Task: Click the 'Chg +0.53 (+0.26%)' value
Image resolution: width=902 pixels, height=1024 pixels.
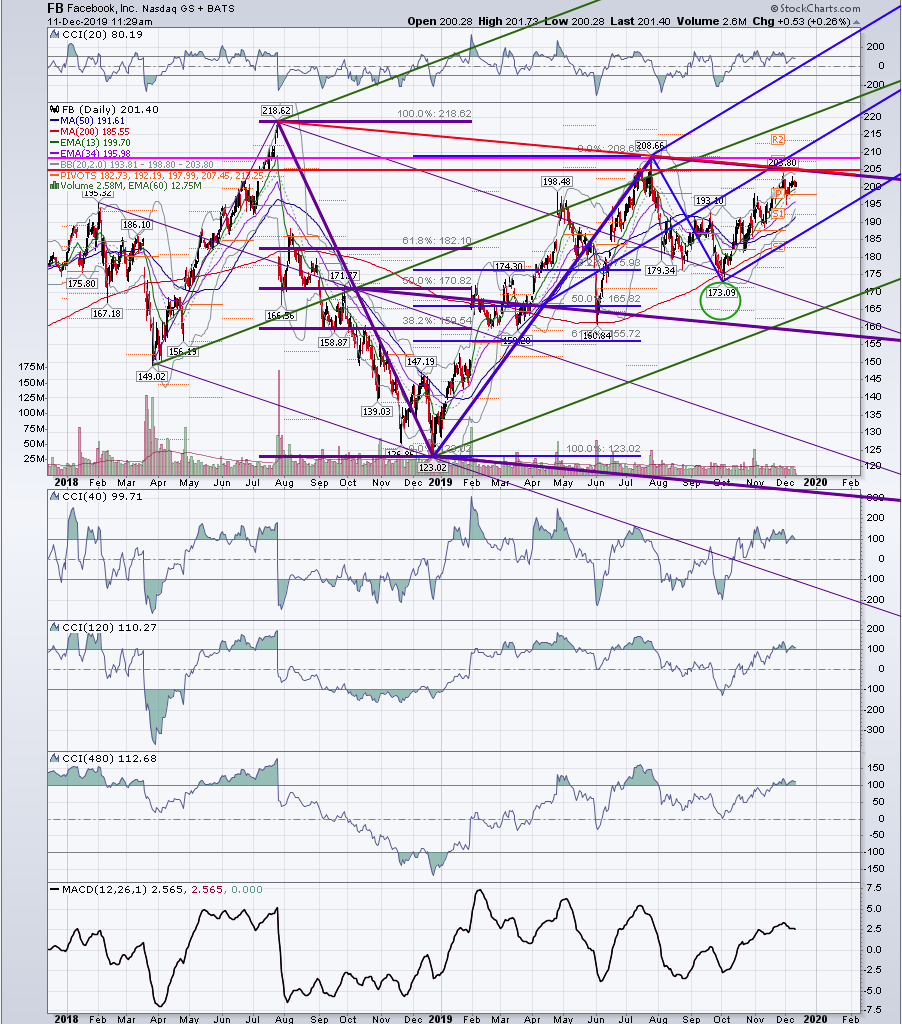Action: [x=801, y=22]
